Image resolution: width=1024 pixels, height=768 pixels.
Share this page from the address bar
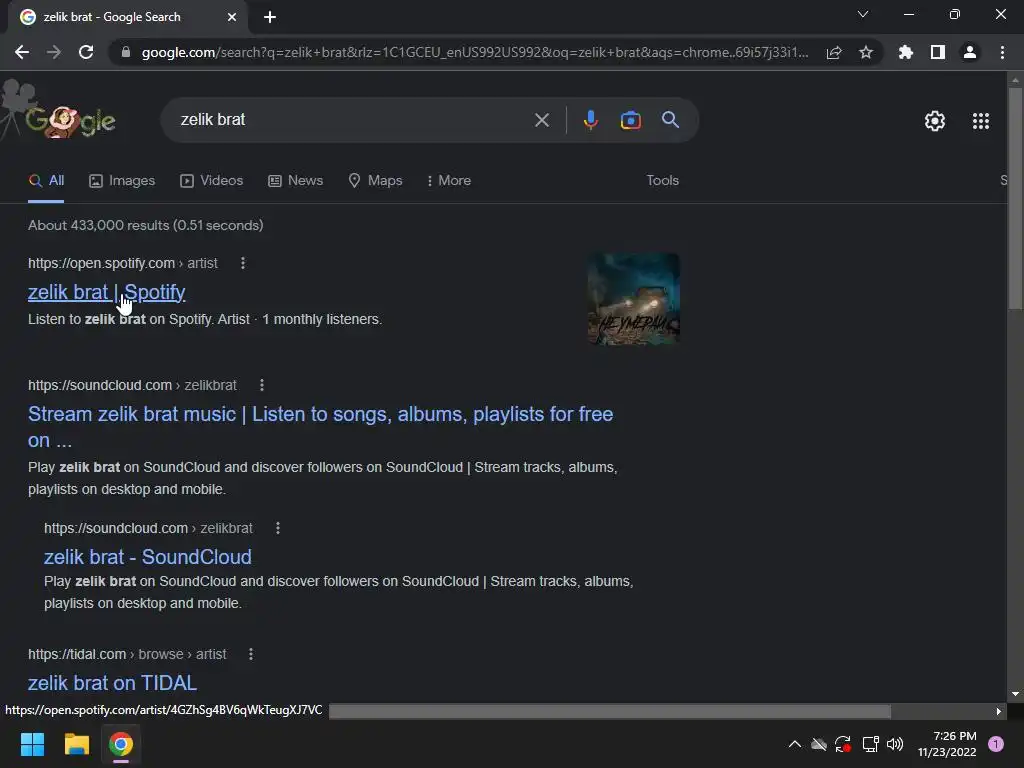834,52
